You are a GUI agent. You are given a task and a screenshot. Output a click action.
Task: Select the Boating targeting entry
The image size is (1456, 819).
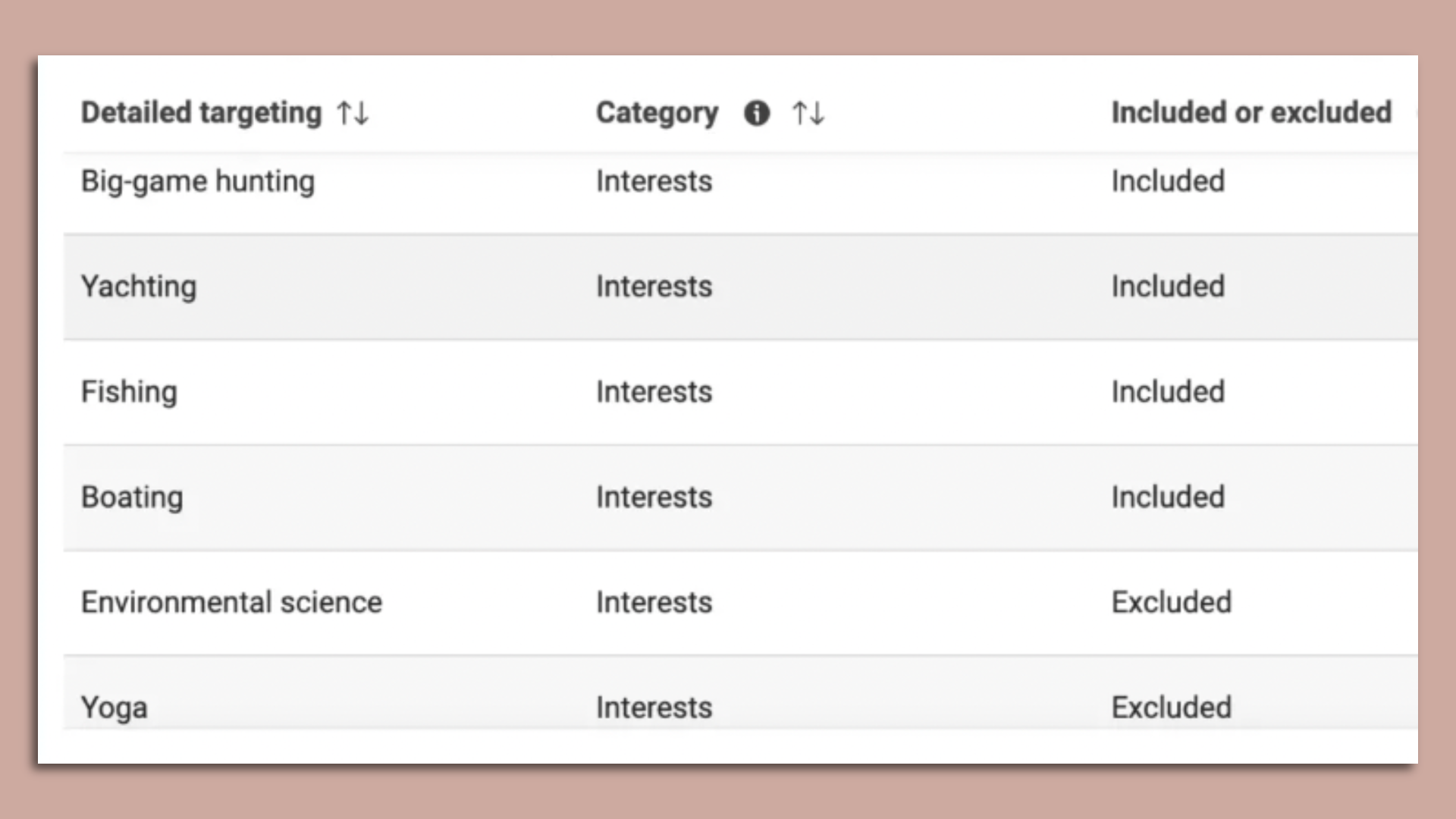tap(132, 497)
